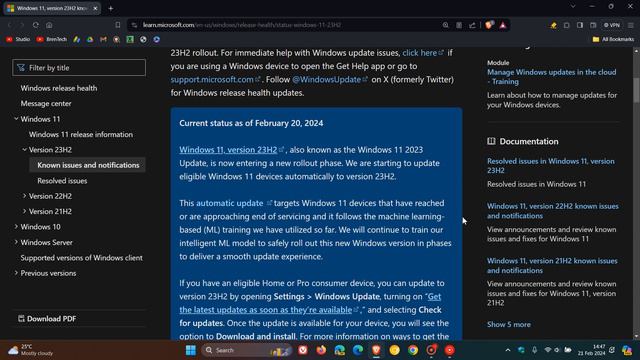Image resolution: width=640 pixels, height=360 pixels.
Task: Open Firefox from the taskbar
Action: [x=321, y=350]
